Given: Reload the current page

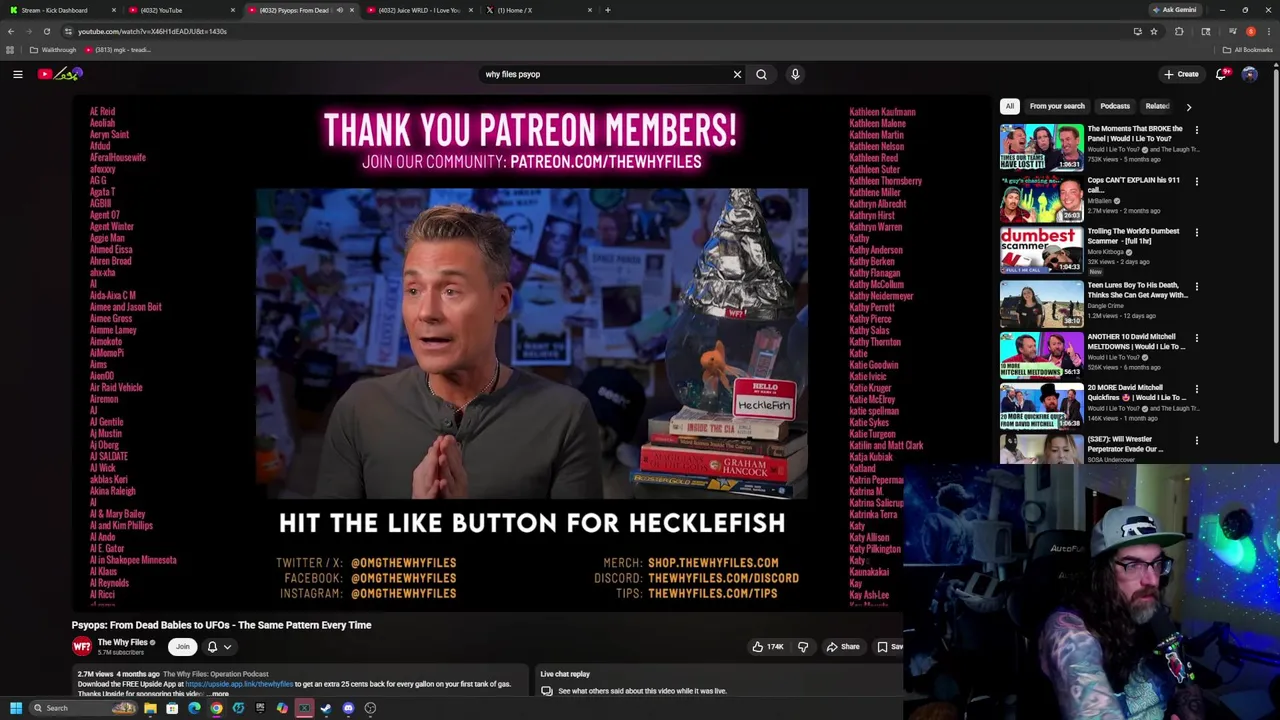Looking at the screenshot, I should [47, 31].
